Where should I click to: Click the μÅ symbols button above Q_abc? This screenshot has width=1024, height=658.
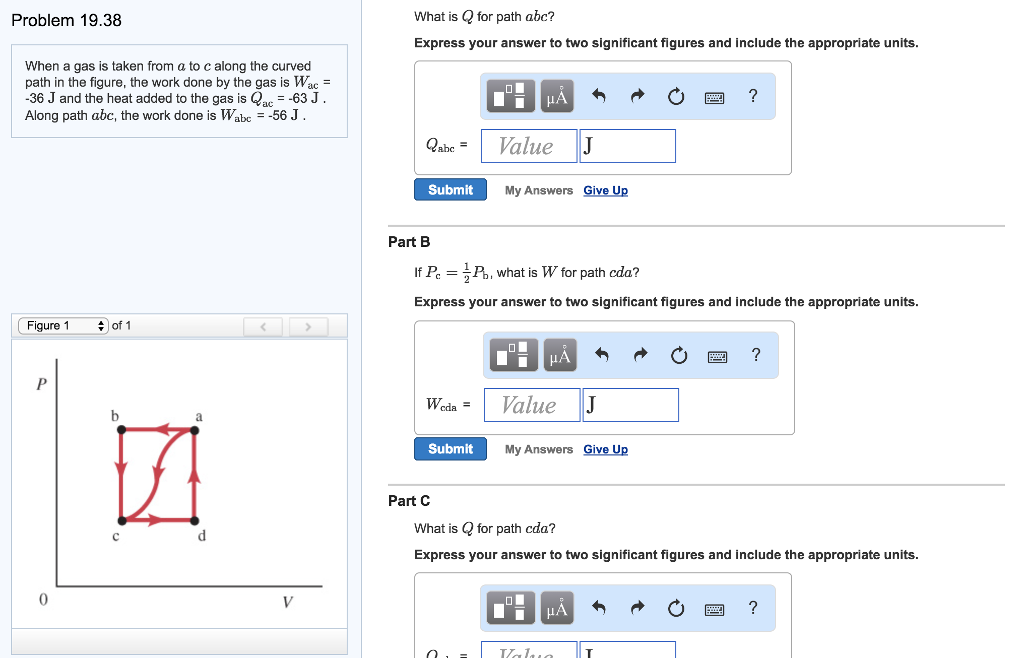(x=556, y=96)
